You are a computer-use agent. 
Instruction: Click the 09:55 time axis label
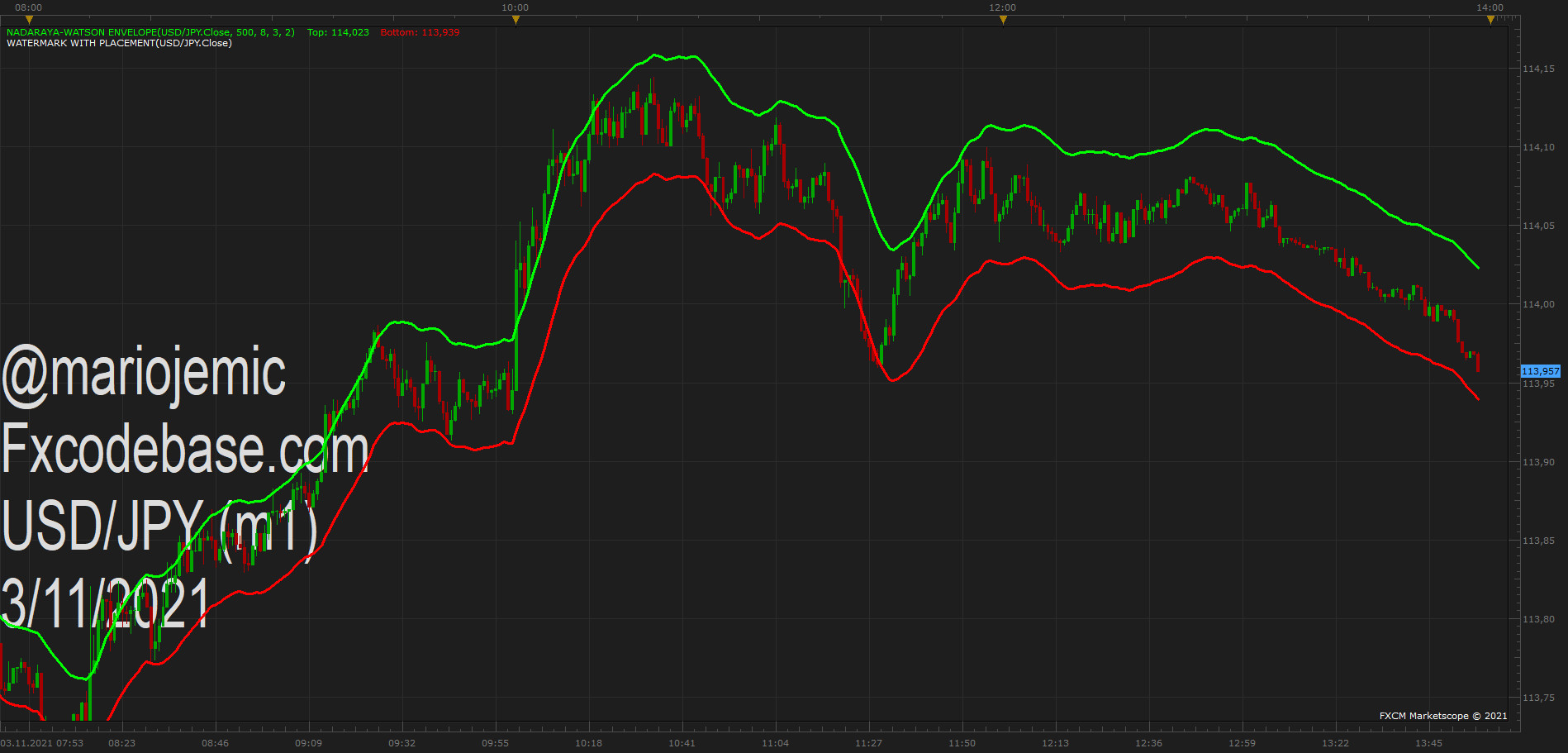[x=495, y=743]
